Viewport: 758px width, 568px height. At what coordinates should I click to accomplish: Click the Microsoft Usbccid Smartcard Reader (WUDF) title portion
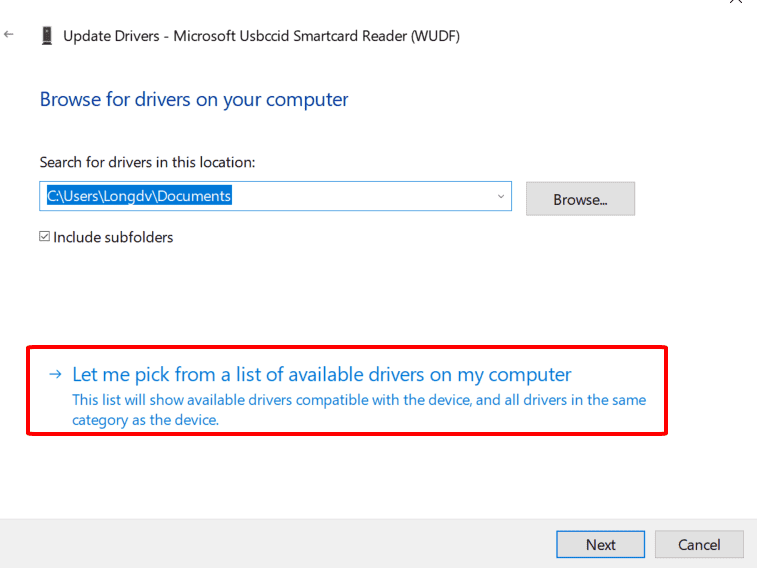tap(317, 36)
